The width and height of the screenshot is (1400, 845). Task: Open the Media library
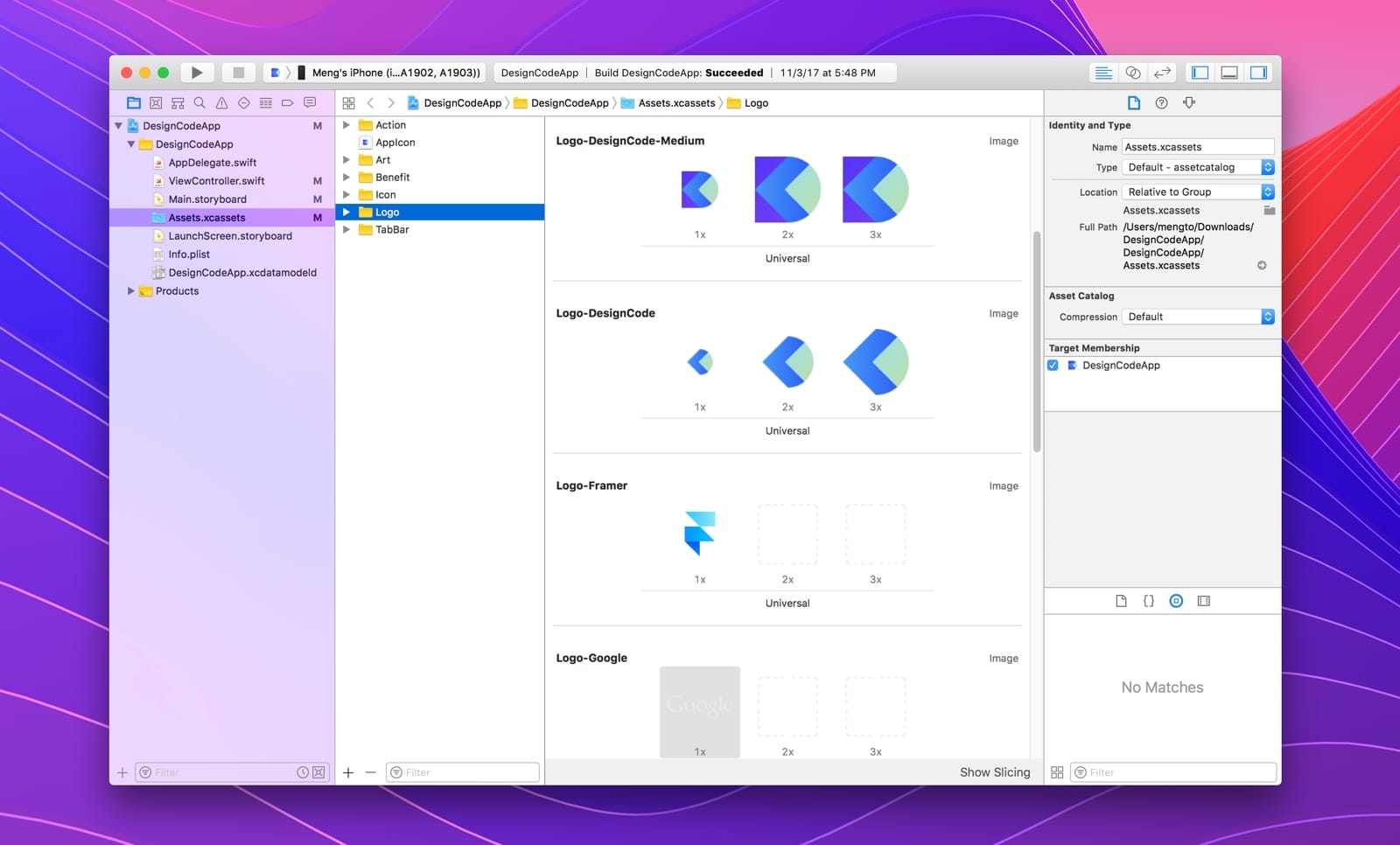pos(1204,601)
